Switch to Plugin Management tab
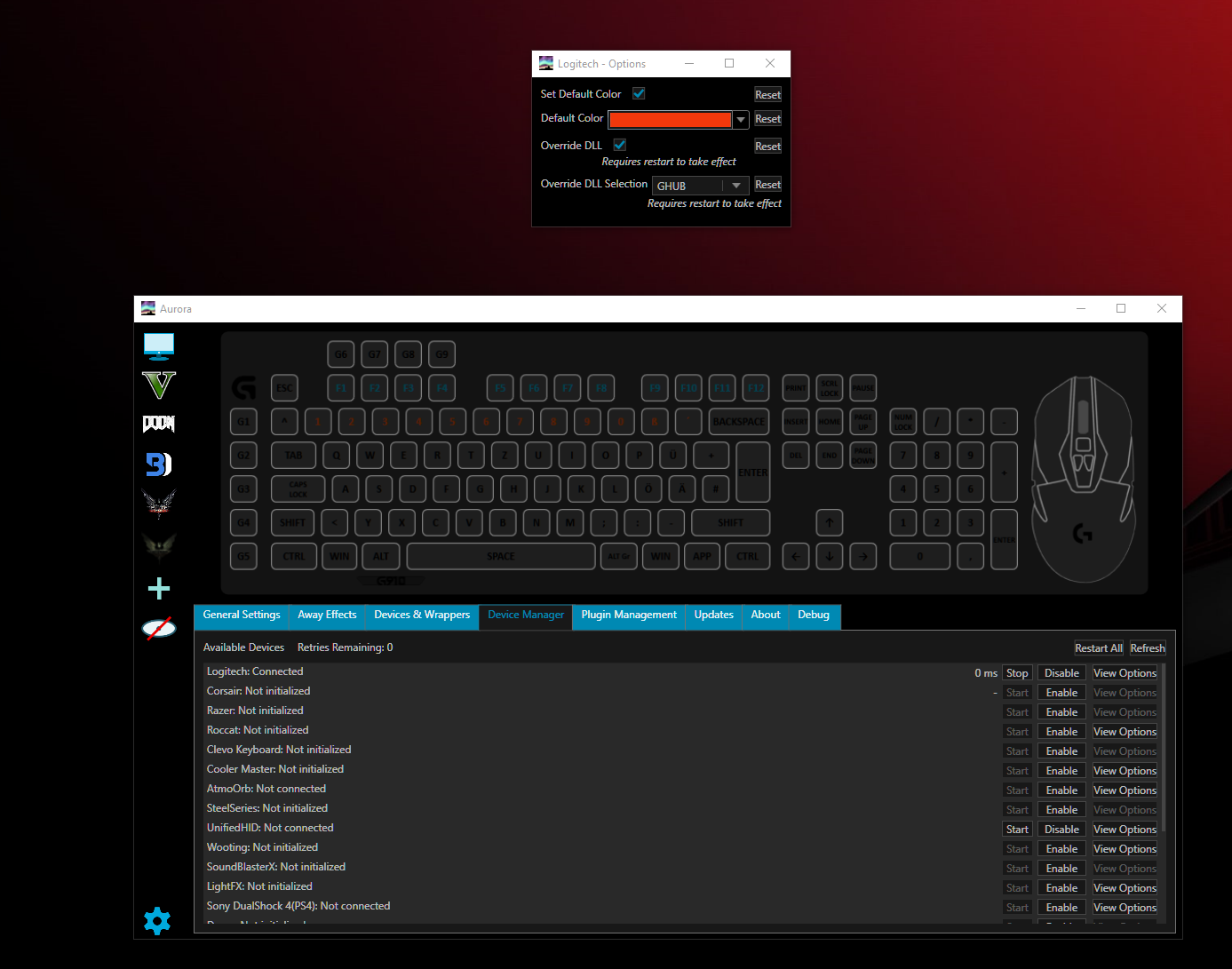Viewport: 1232px width, 969px height. [629, 616]
